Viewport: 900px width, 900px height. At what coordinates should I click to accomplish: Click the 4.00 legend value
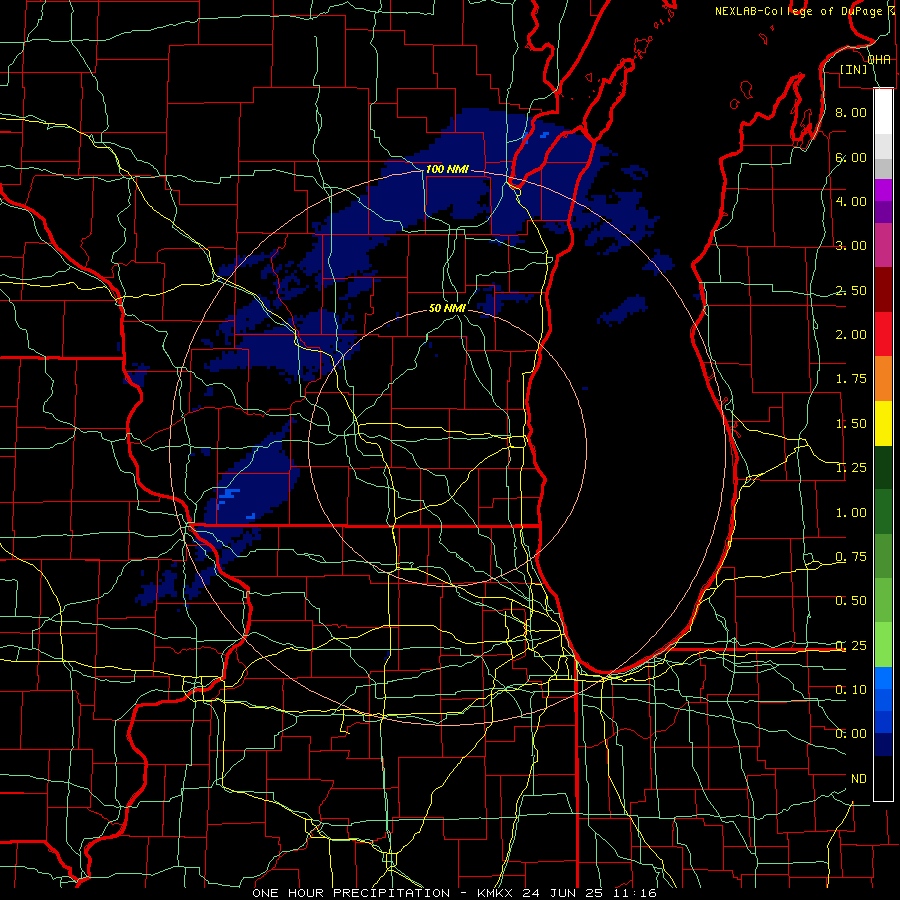[x=851, y=201]
